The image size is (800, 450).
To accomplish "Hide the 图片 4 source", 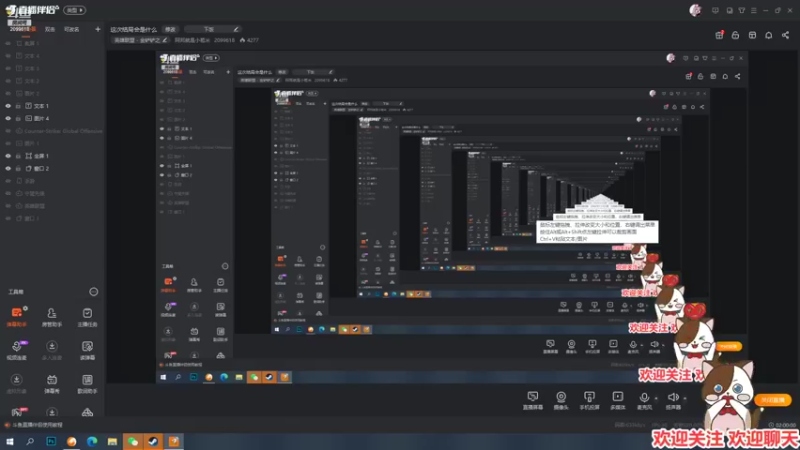I will click(8, 118).
